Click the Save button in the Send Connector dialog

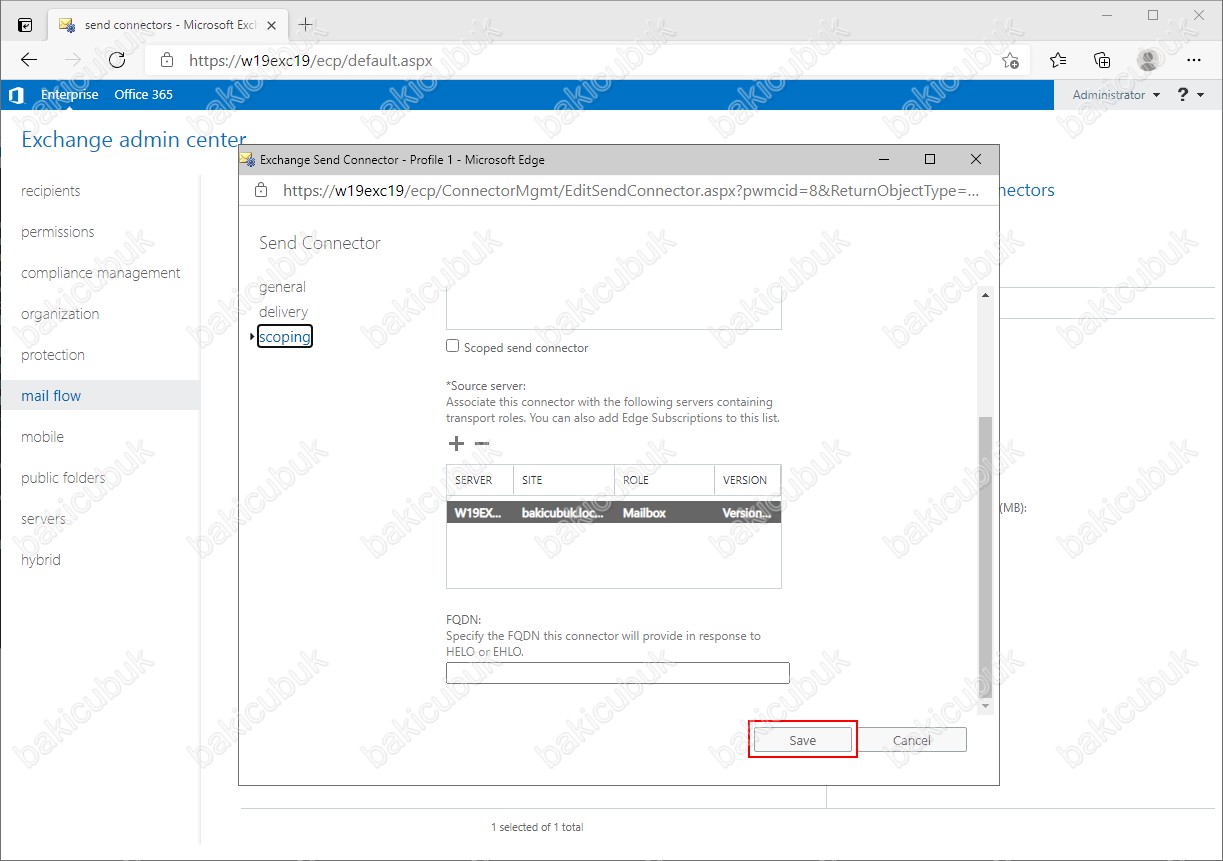803,740
